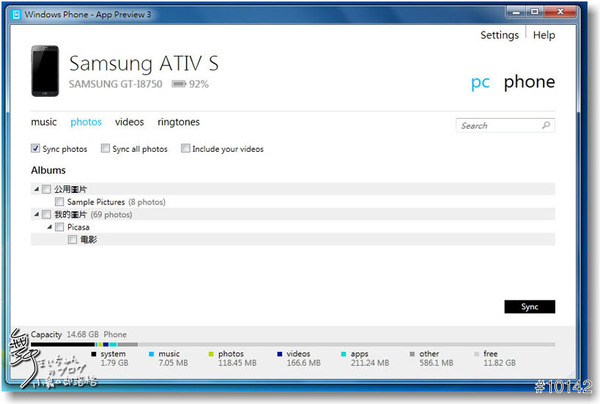Check the 我的圖片 album checkbox

tap(46, 214)
